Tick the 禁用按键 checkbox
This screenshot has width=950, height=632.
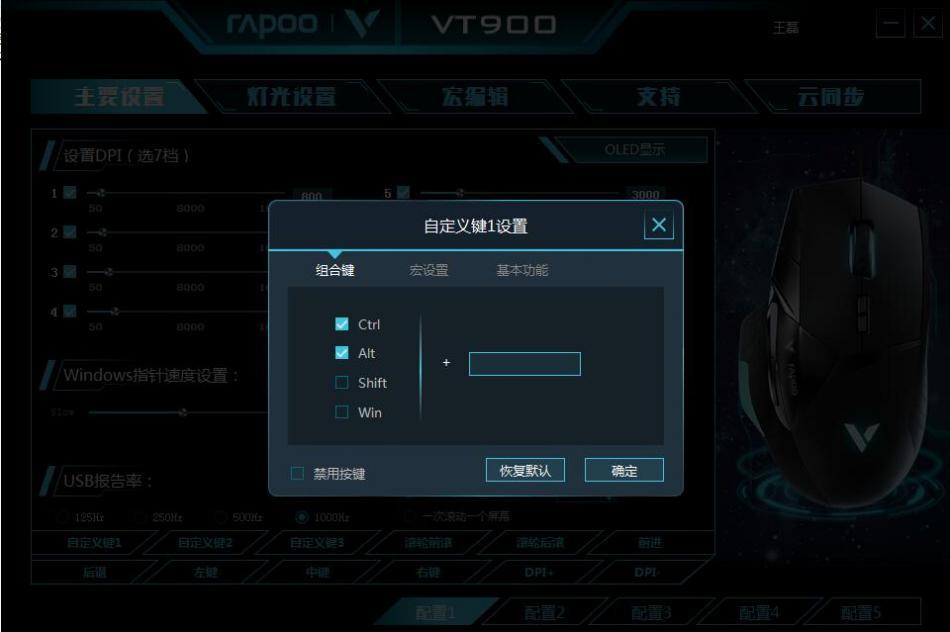pos(297,473)
